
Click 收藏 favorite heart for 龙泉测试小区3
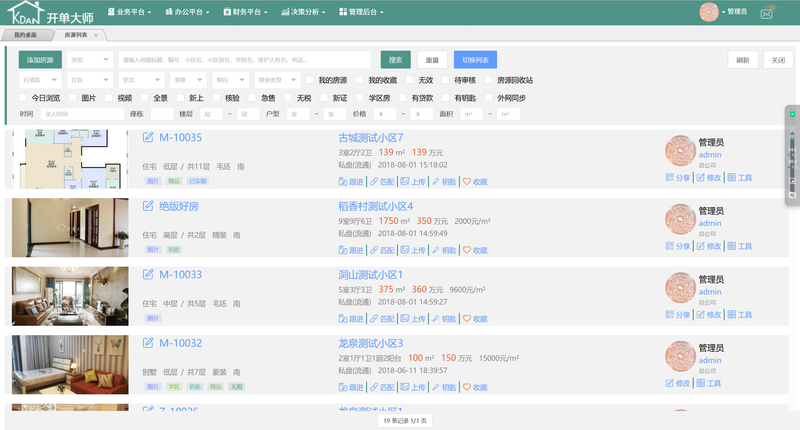(475, 387)
